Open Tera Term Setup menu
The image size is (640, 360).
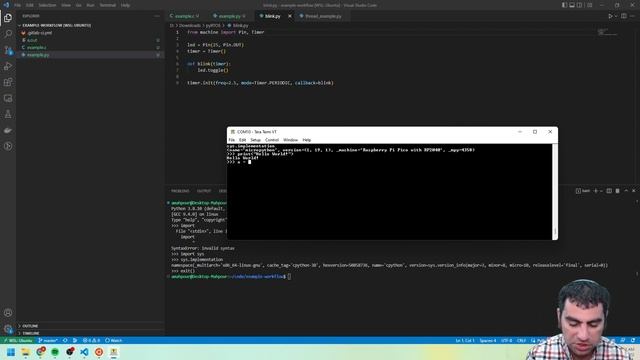click(x=256, y=140)
